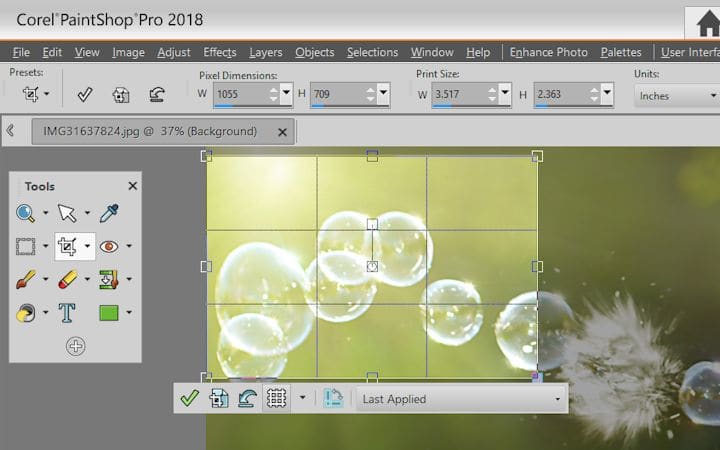Click the Home icon in title bar

[708, 24]
